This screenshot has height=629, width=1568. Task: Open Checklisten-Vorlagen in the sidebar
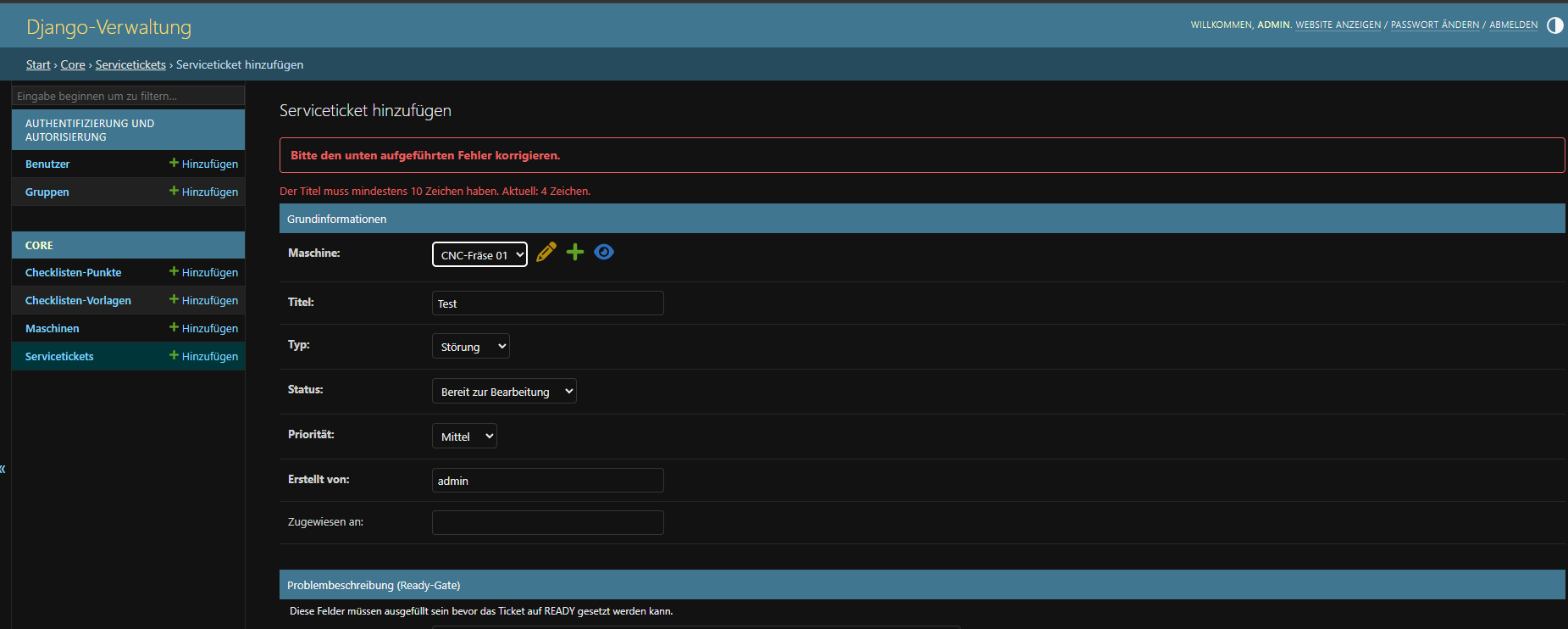[x=78, y=300]
